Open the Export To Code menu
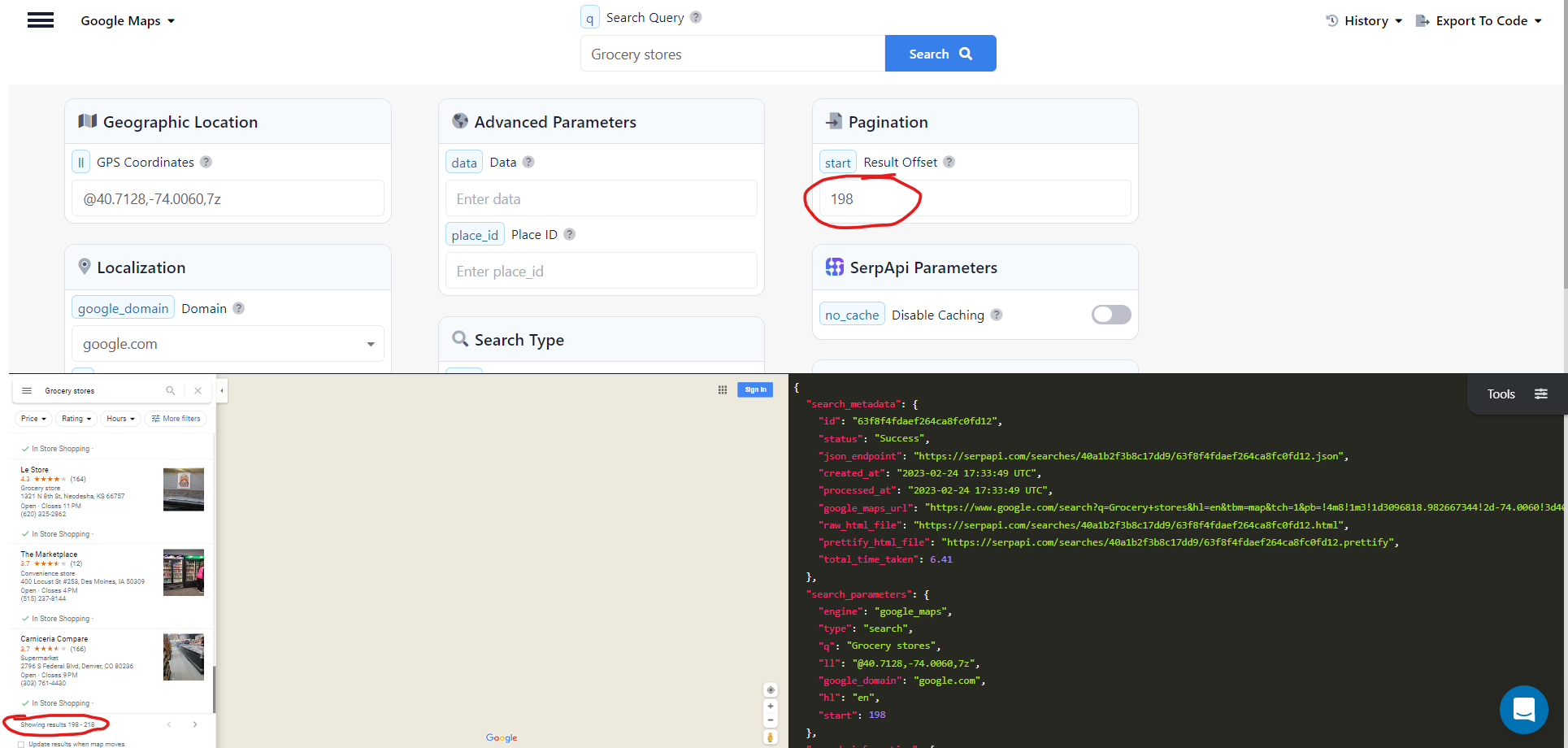This screenshot has width=1568, height=748. coord(1479,20)
